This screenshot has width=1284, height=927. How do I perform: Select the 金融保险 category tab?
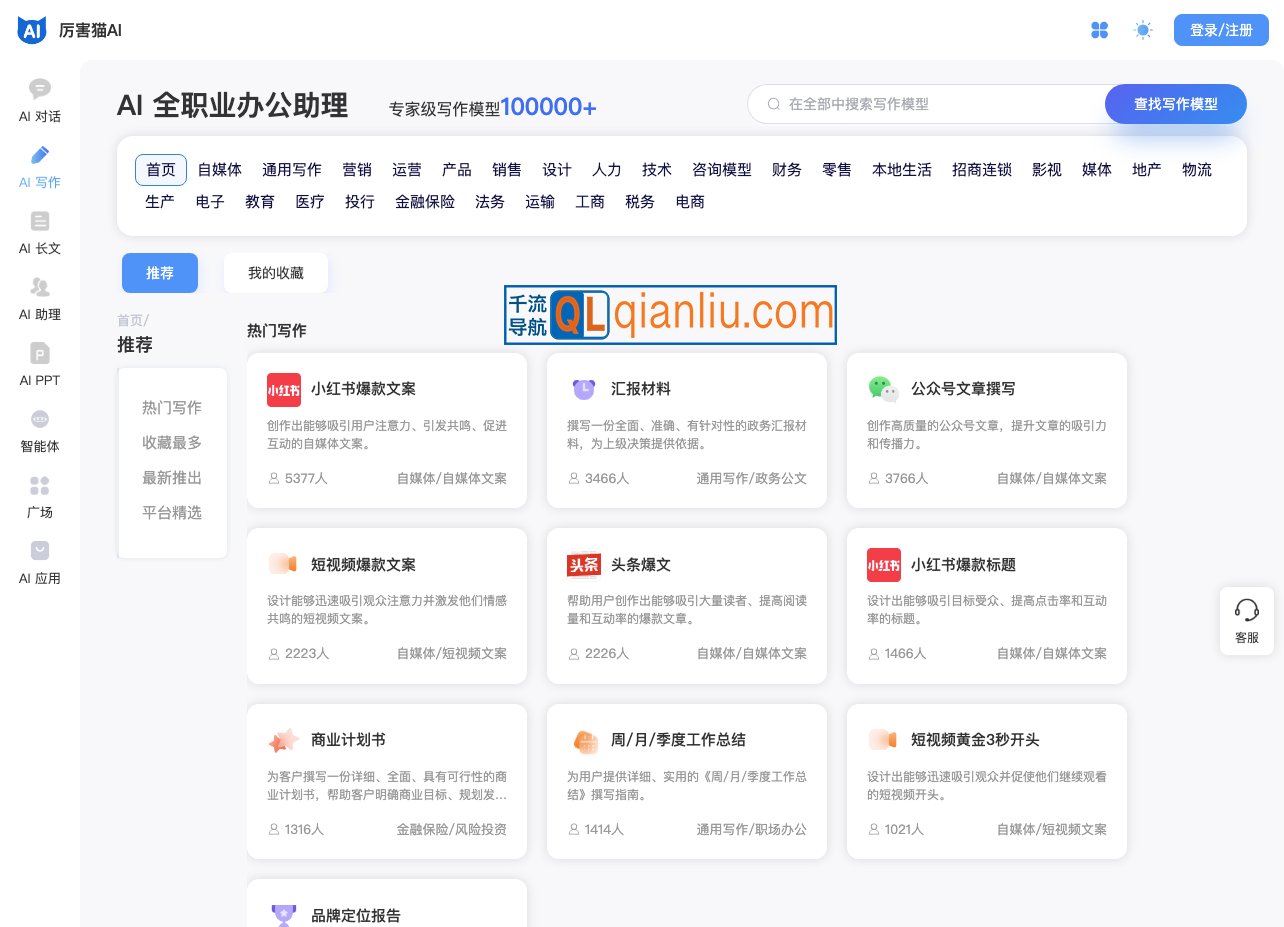pyautogui.click(x=424, y=202)
